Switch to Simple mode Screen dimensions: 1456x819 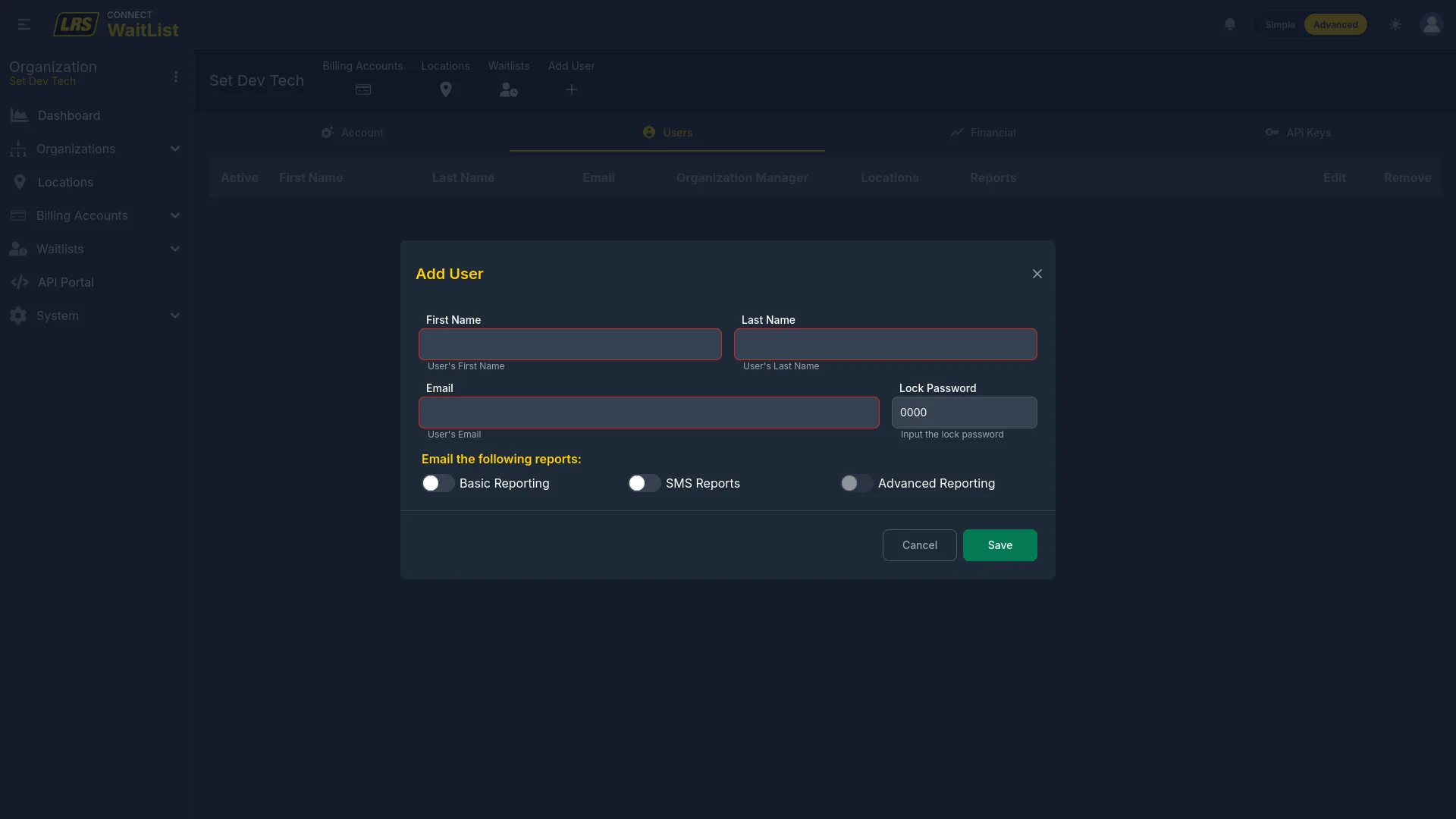coord(1280,24)
